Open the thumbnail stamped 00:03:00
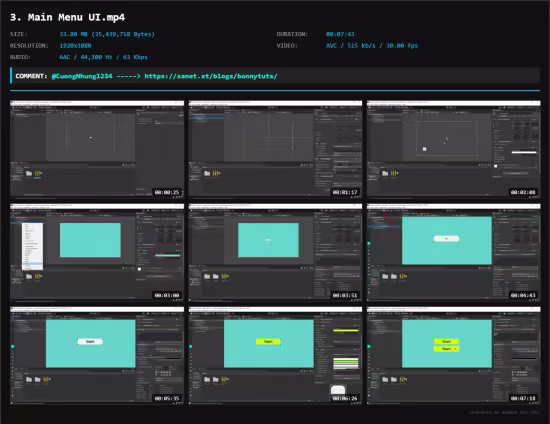The width and height of the screenshot is (550, 424). [x=97, y=252]
